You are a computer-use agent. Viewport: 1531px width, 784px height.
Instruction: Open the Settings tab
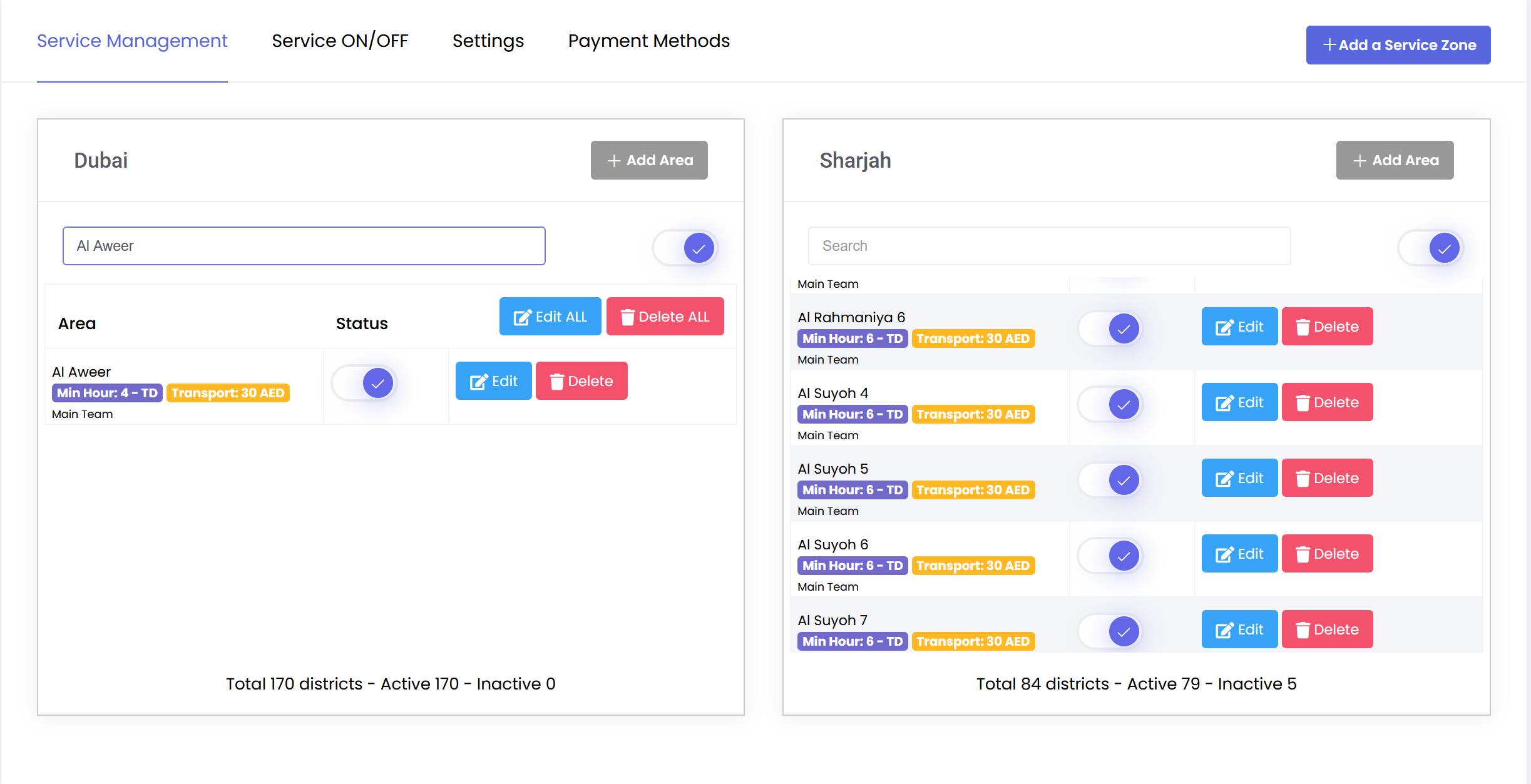pos(488,41)
